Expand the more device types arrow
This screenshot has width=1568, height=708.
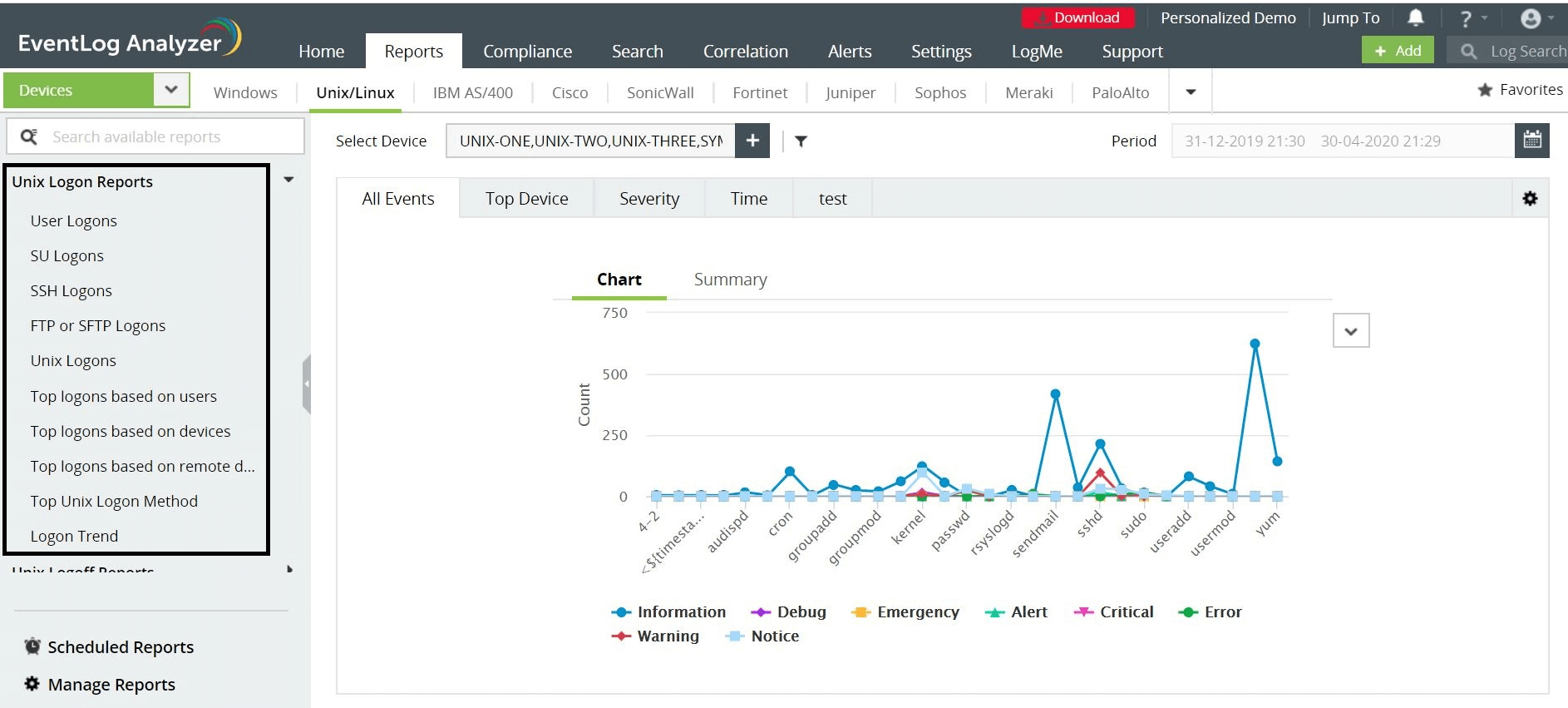click(x=1191, y=92)
